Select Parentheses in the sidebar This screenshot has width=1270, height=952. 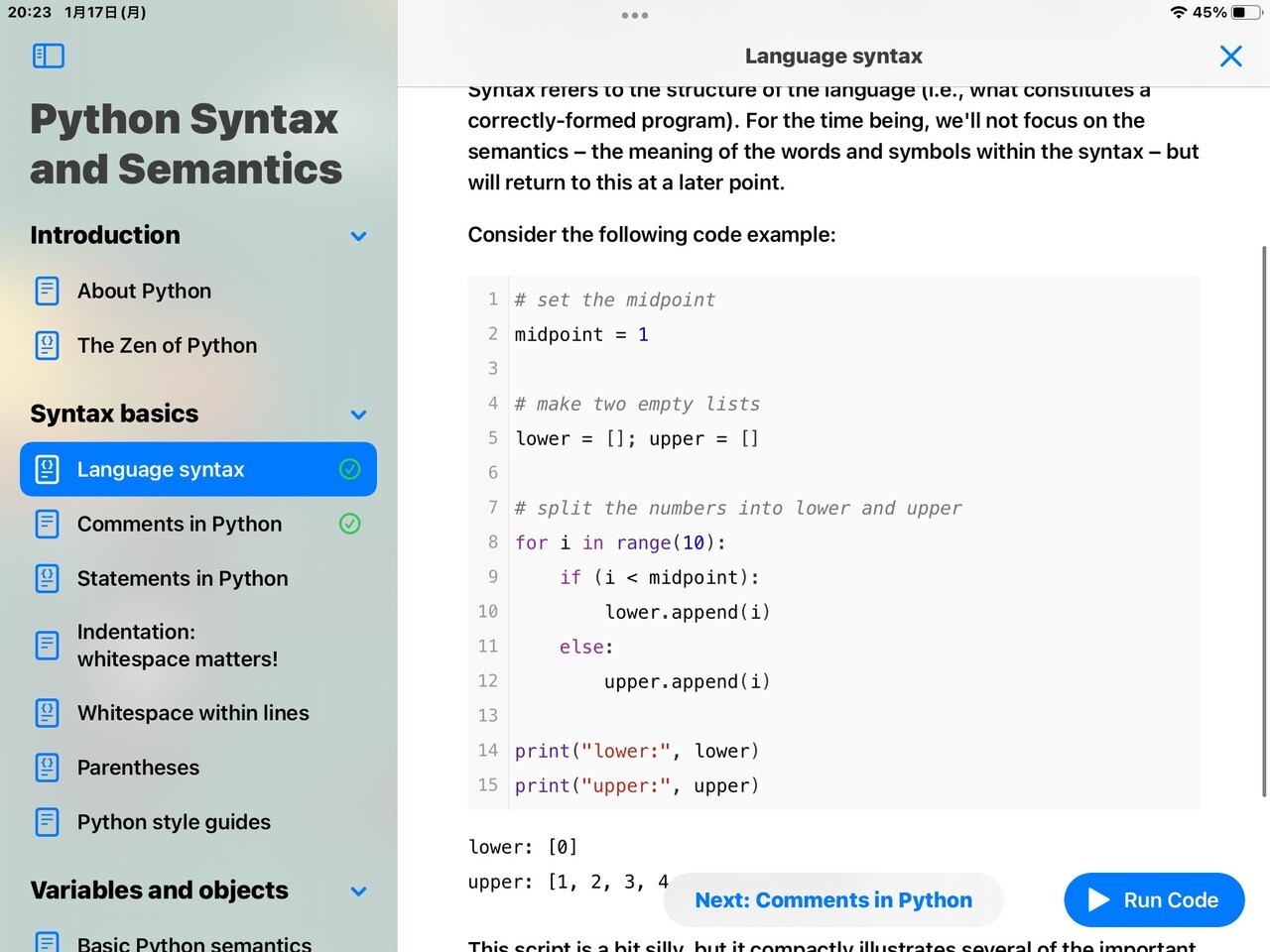138,767
